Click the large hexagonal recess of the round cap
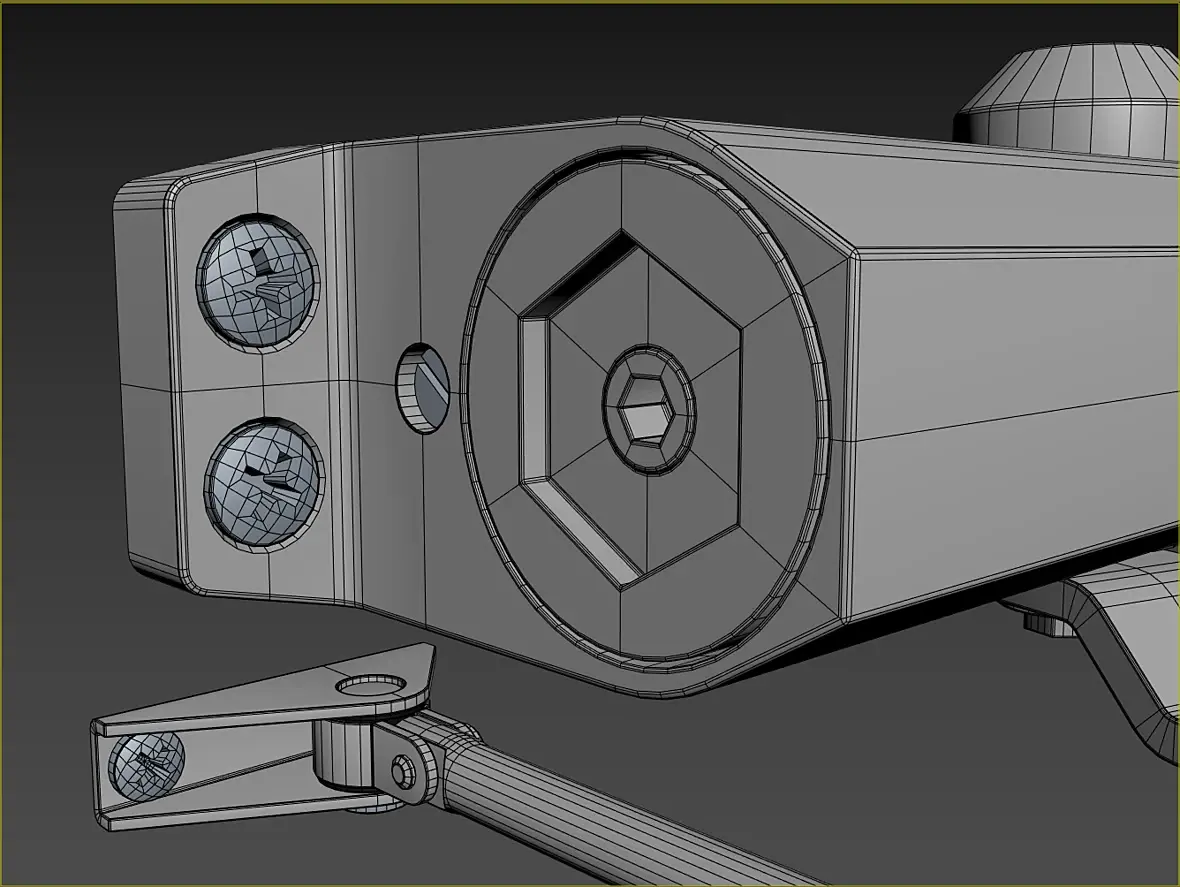This screenshot has width=1180, height=887. (x=631, y=411)
